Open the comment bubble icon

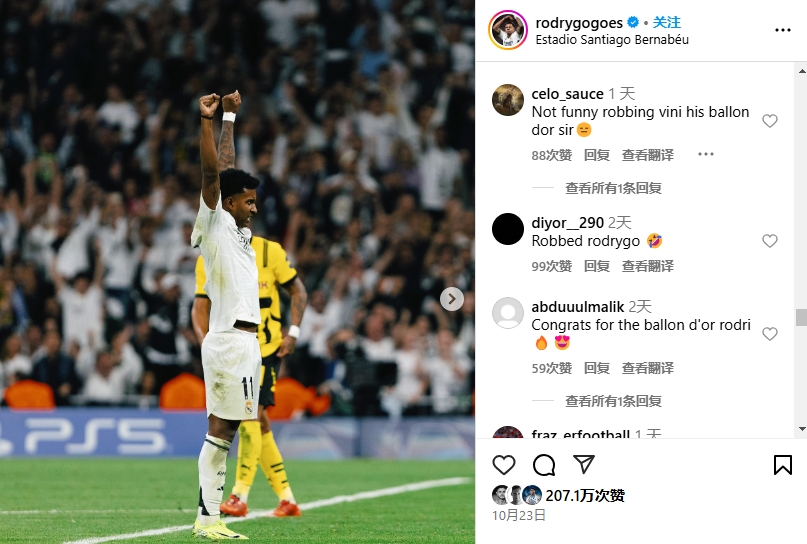coord(544,465)
